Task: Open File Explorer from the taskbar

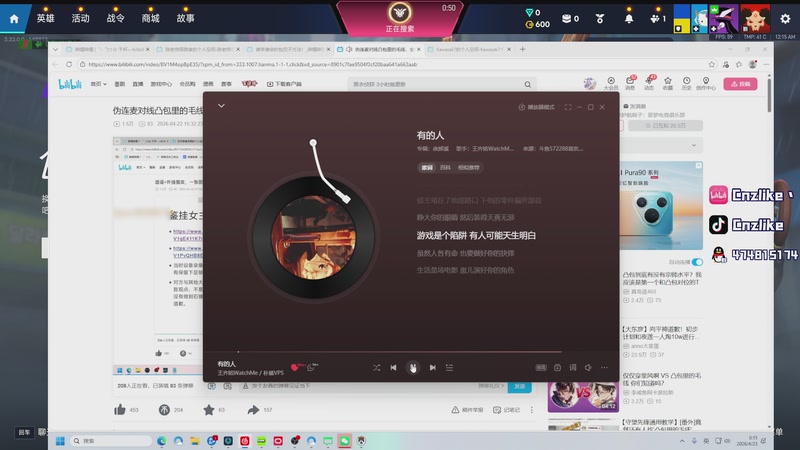Action: point(194,441)
